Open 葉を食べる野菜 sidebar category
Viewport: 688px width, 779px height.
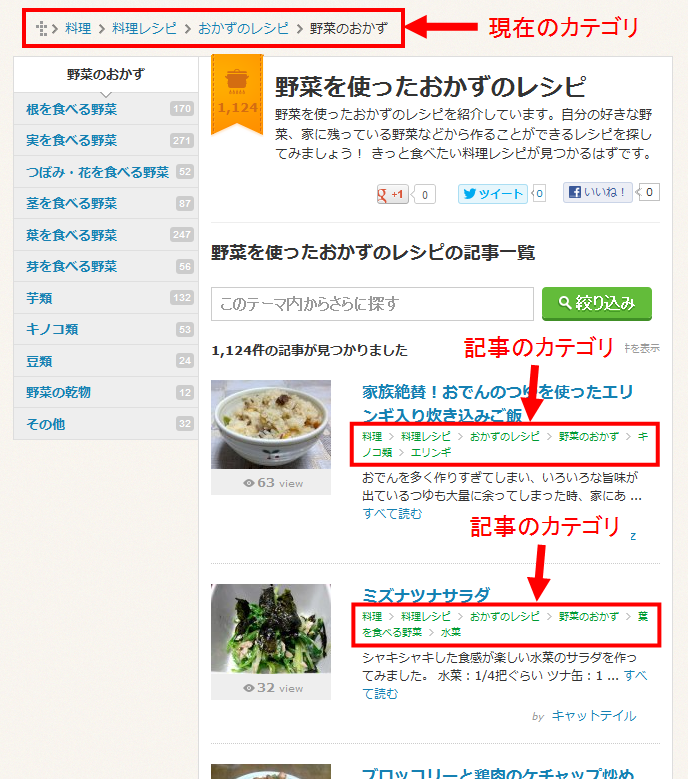[x=106, y=235]
